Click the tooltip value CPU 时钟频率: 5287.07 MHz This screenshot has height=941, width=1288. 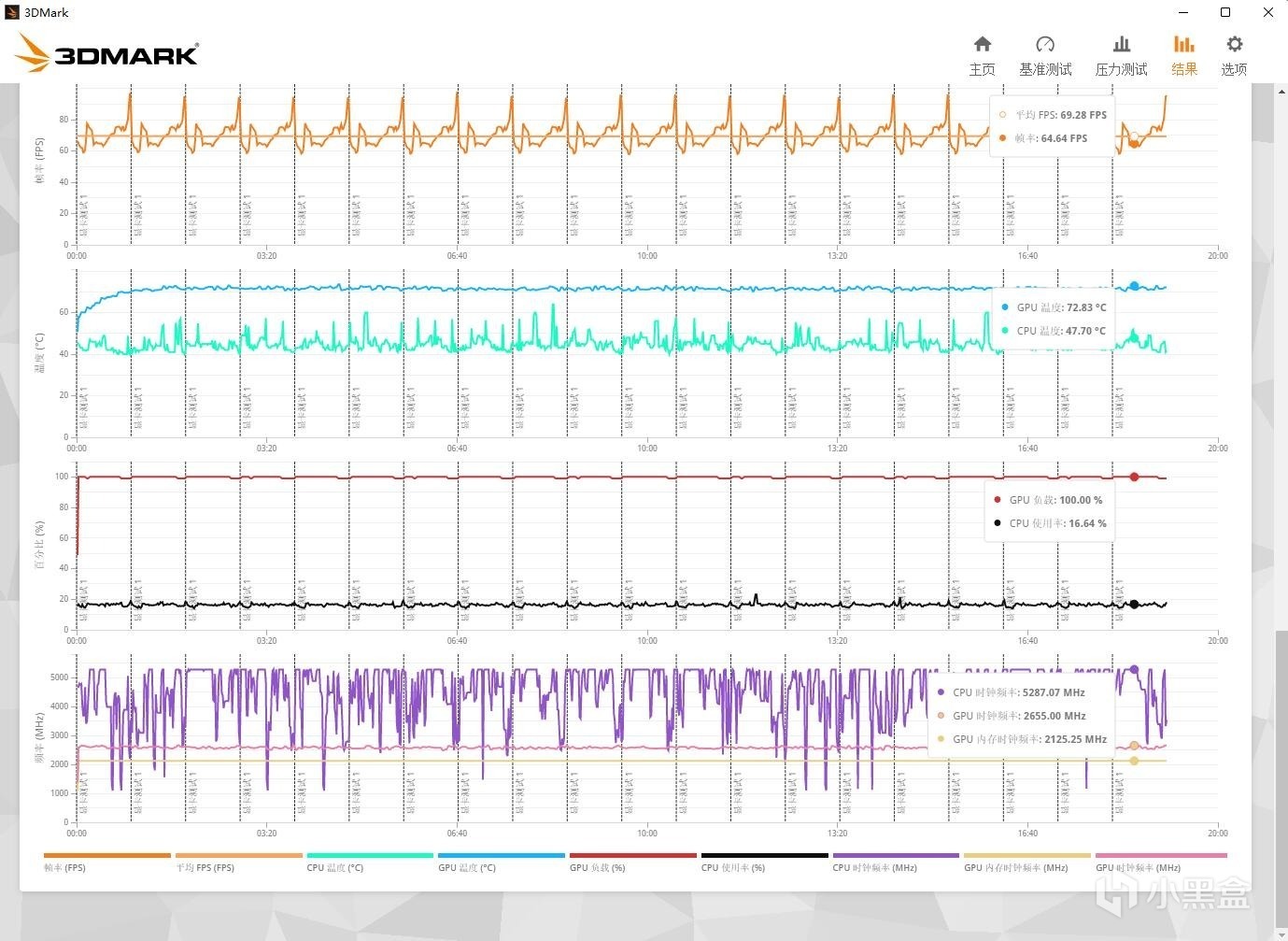[1019, 692]
